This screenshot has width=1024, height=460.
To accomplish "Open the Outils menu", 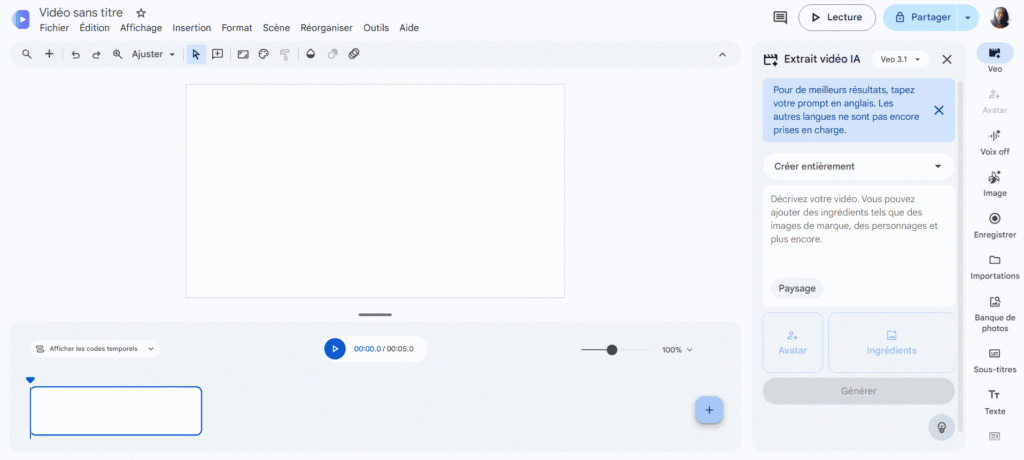I will click(x=376, y=28).
